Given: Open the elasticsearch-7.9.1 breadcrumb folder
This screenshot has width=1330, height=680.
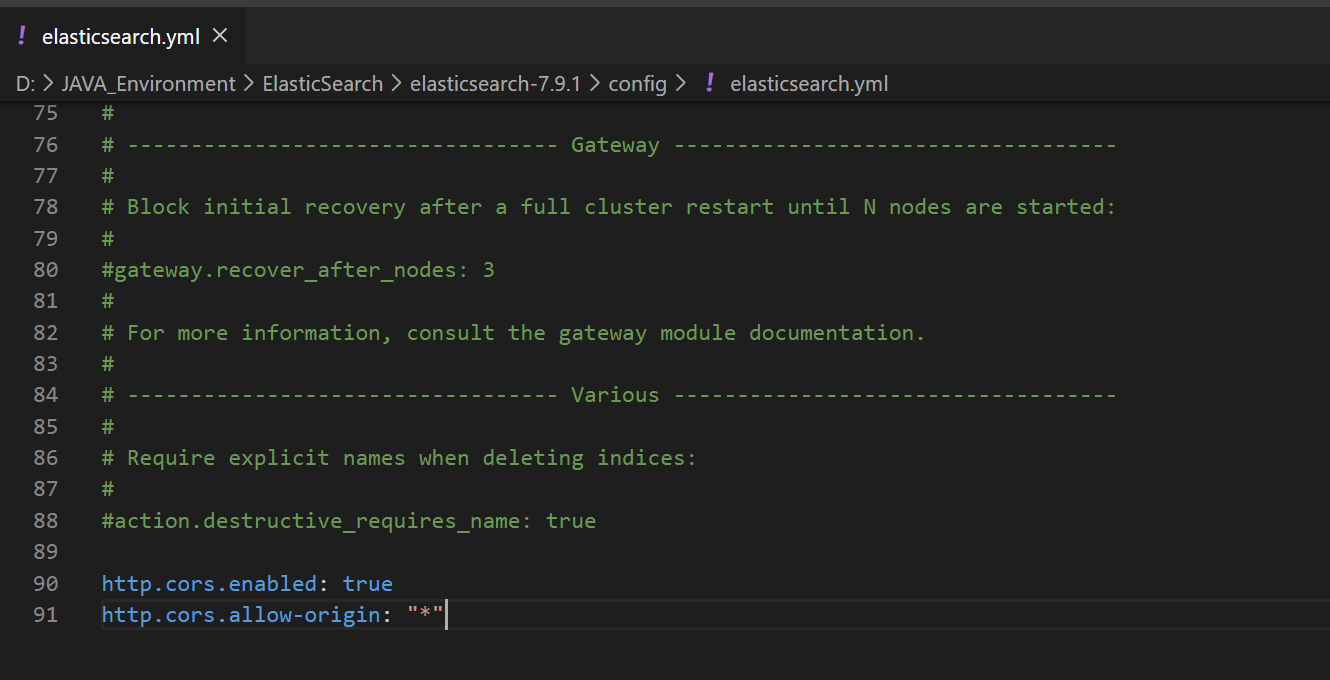Looking at the screenshot, I should tap(495, 84).
